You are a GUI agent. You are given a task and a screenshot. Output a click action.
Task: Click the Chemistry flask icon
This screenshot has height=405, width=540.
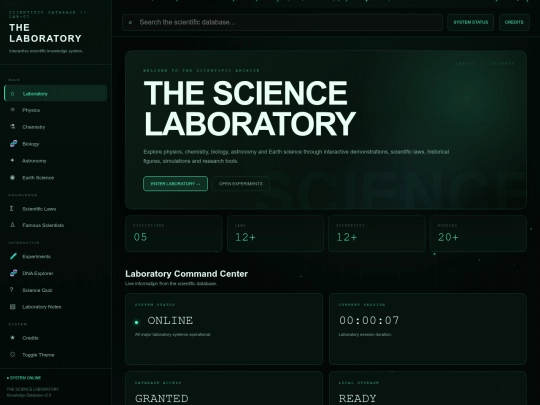(12, 127)
